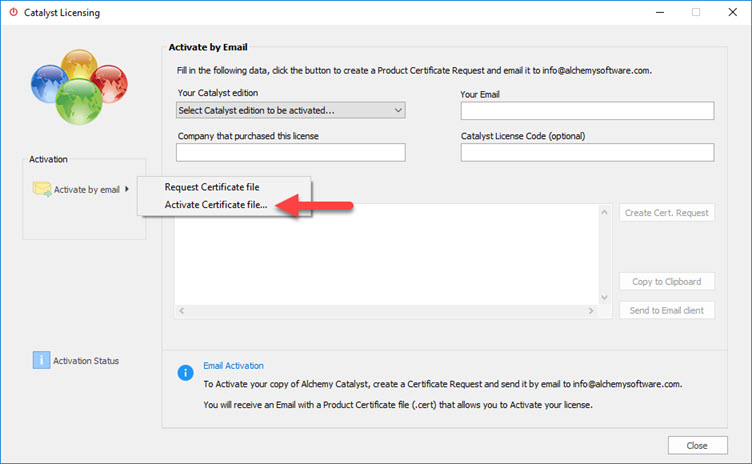Focus the Company that purchased this license field
Viewport: 752px width, 464px height.
290,152
